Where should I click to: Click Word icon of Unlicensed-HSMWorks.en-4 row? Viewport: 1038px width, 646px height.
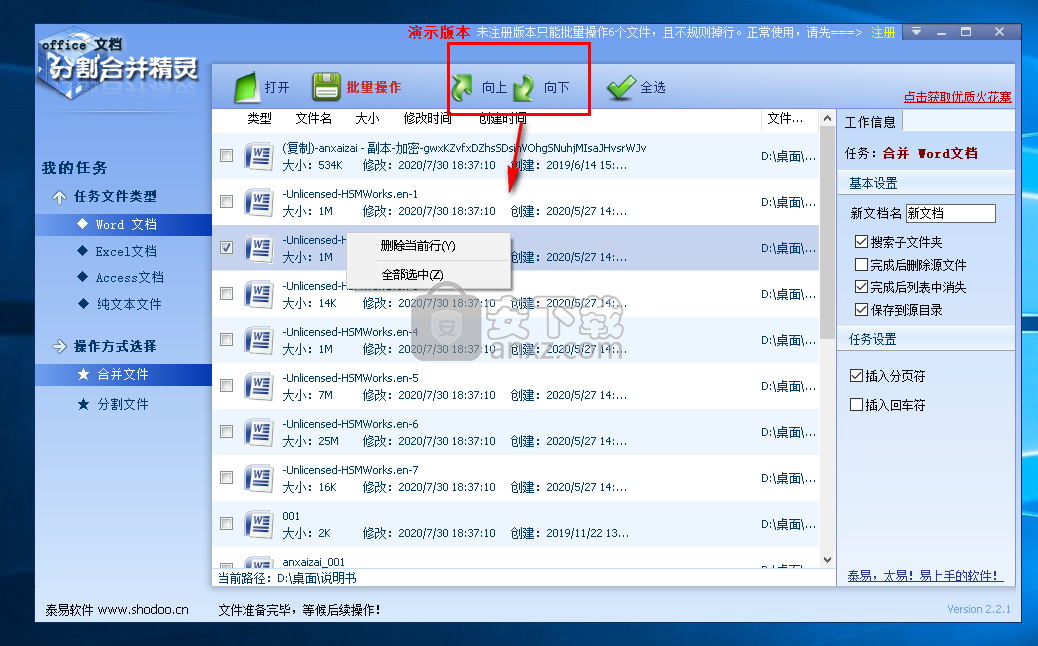(259, 340)
